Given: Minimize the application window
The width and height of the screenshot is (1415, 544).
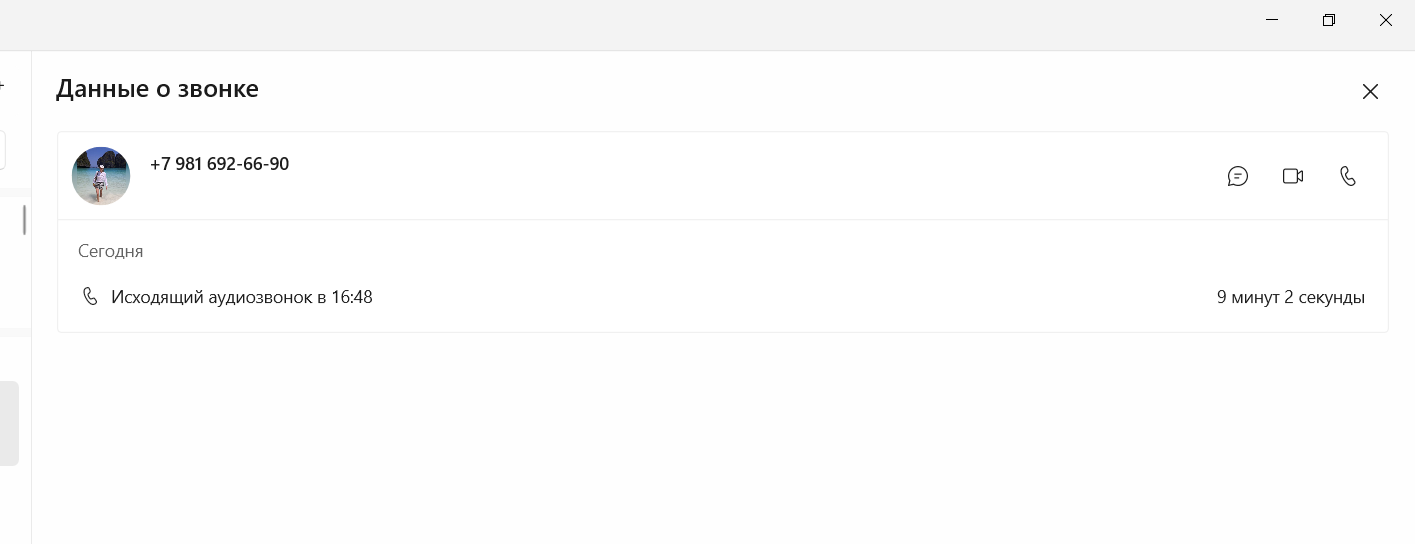Looking at the screenshot, I should click(x=1272, y=20).
